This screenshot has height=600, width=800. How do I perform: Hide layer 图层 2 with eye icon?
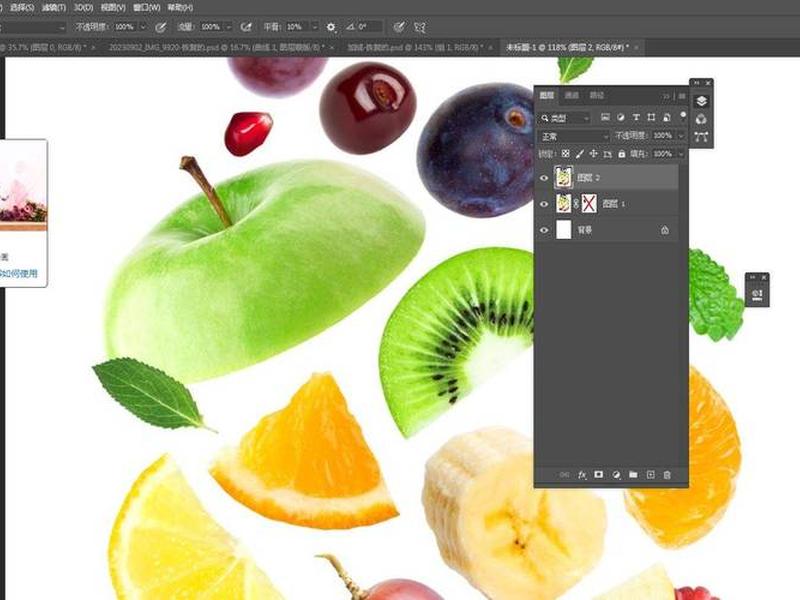point(544,178)
